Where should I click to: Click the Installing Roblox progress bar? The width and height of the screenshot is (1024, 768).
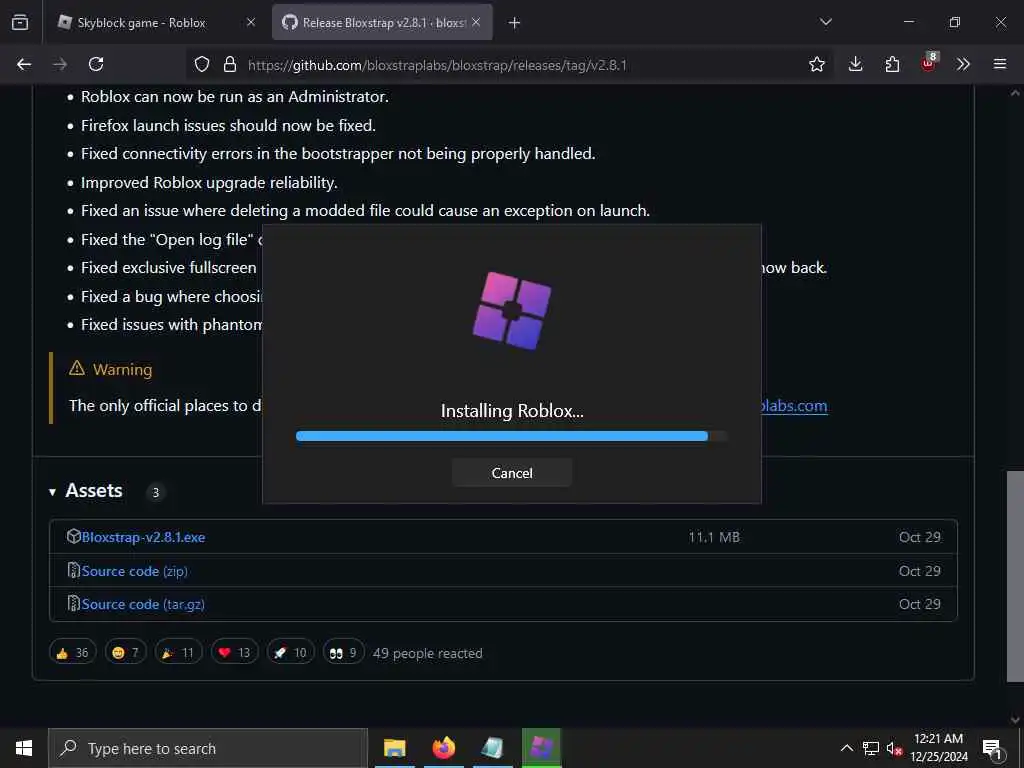tap(511, 436)
